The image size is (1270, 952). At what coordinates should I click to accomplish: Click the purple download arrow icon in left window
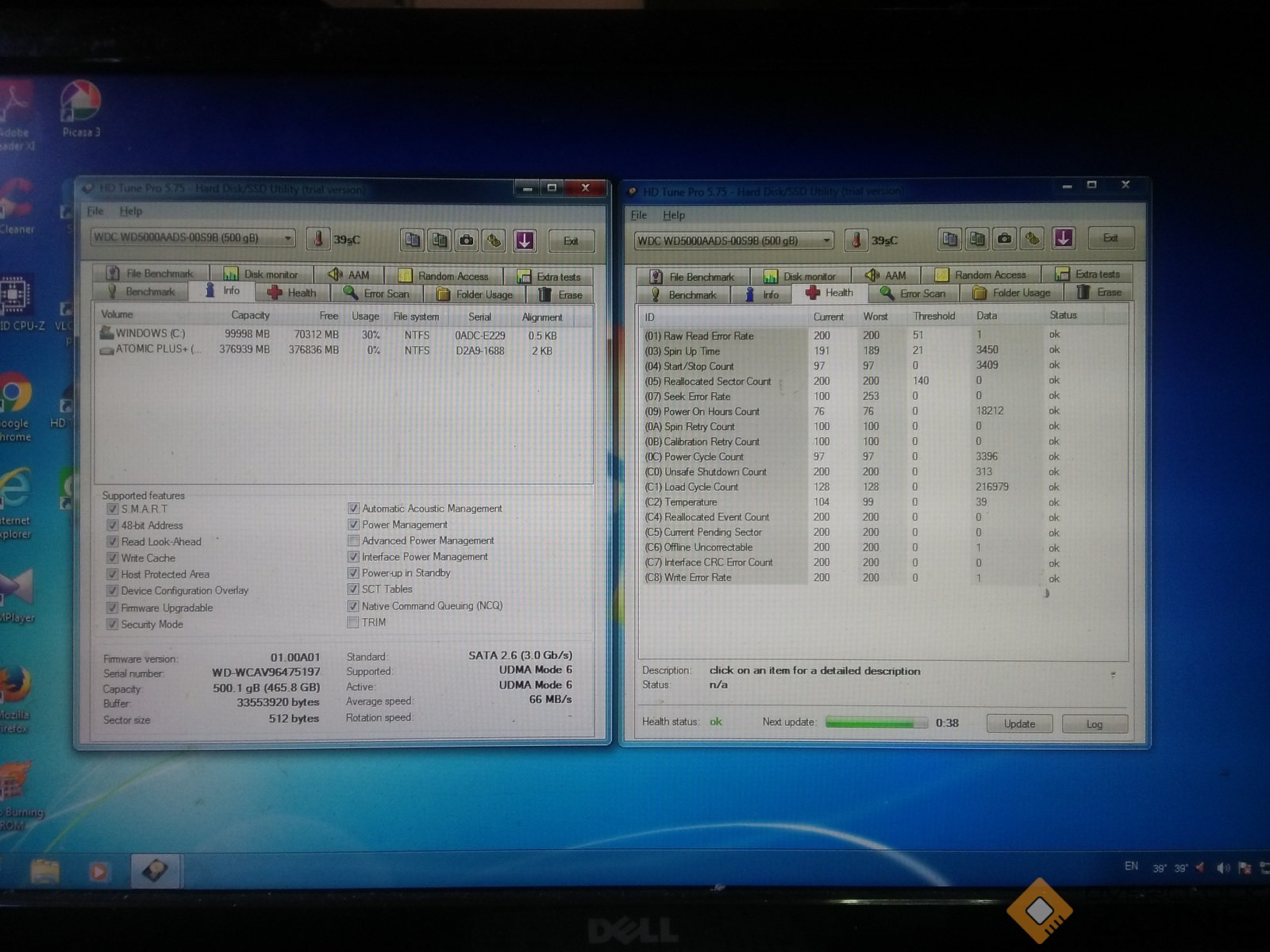(x=525, y=240)
